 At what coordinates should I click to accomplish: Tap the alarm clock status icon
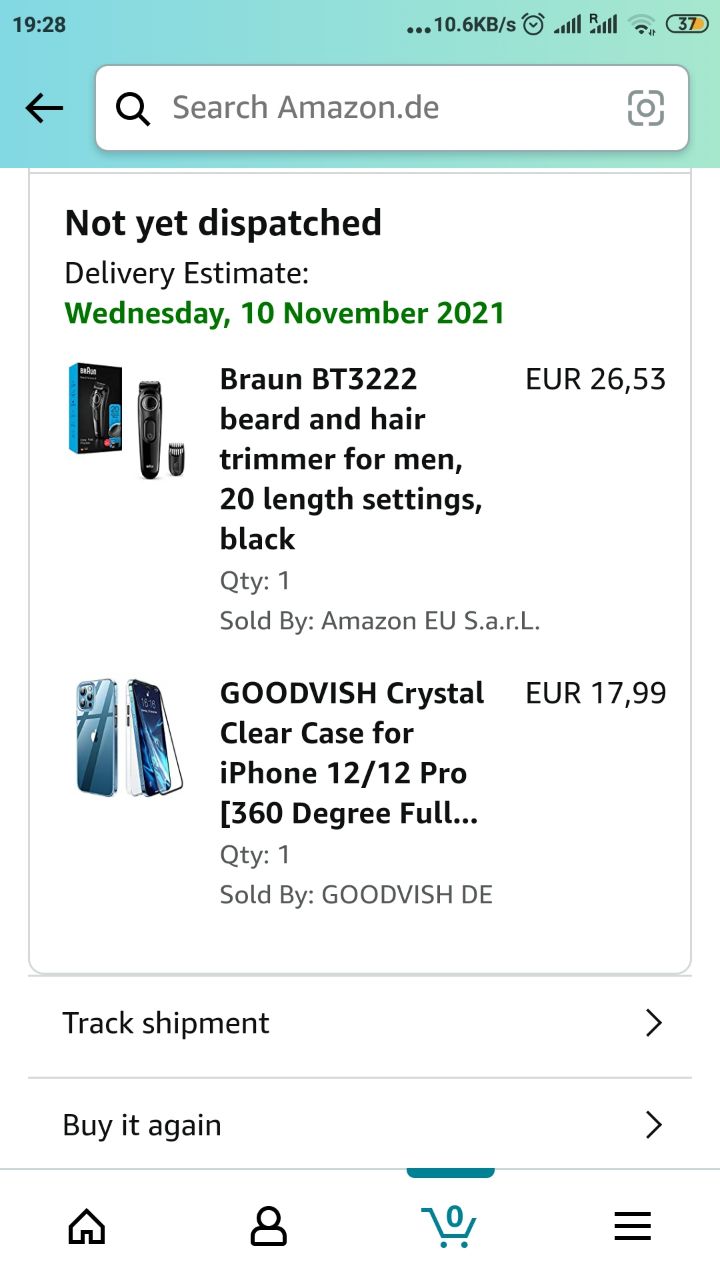tap(535, 25)
